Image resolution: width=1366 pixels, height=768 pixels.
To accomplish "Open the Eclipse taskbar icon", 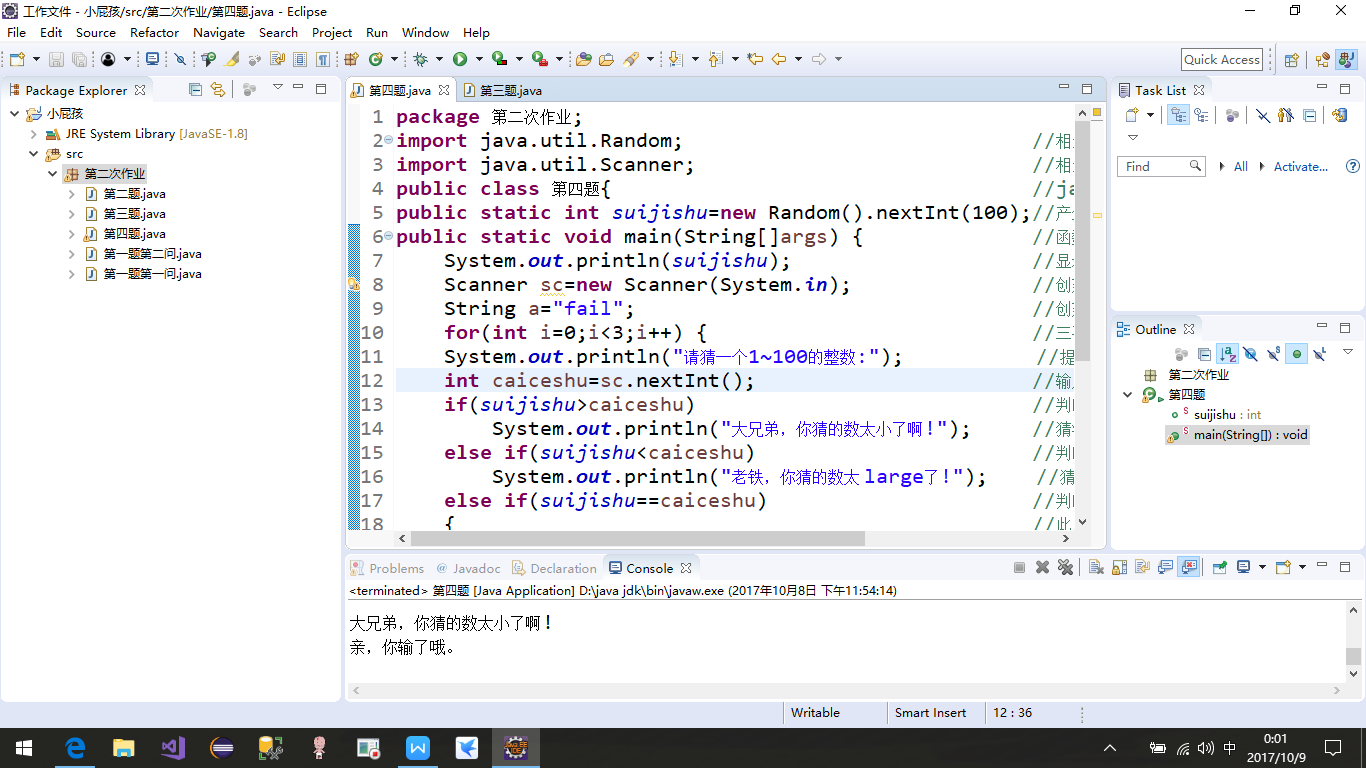I will [x=222, y=747].
